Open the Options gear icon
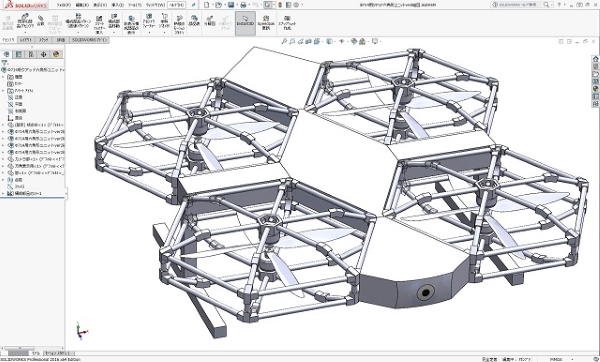The image size is (600, 362). click(297, 5)
